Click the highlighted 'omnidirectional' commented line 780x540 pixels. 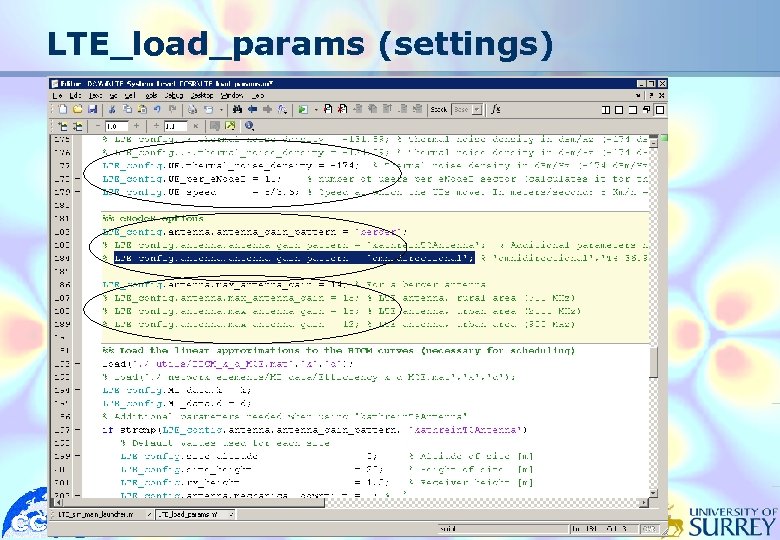pos(294,258)
